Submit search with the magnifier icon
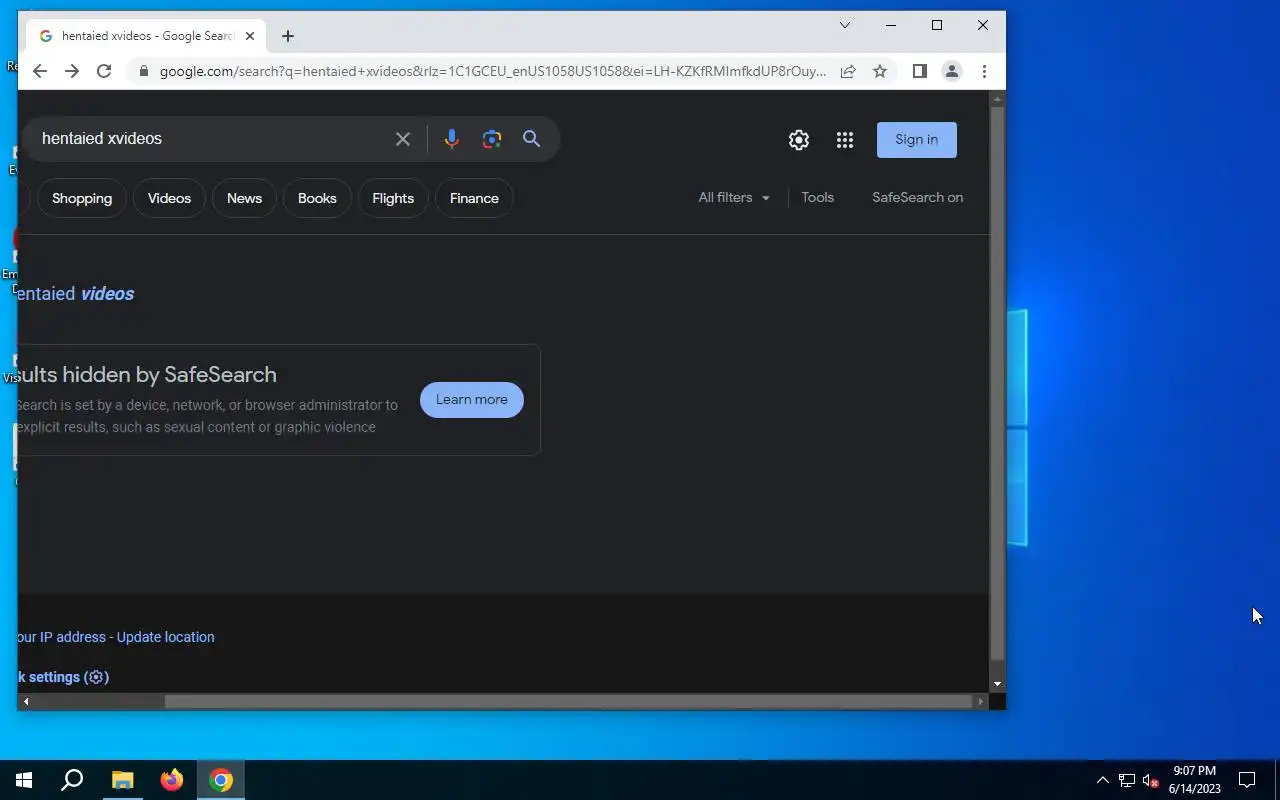Viewport: 1280px width, 800px height. click(x=531, y=139)
